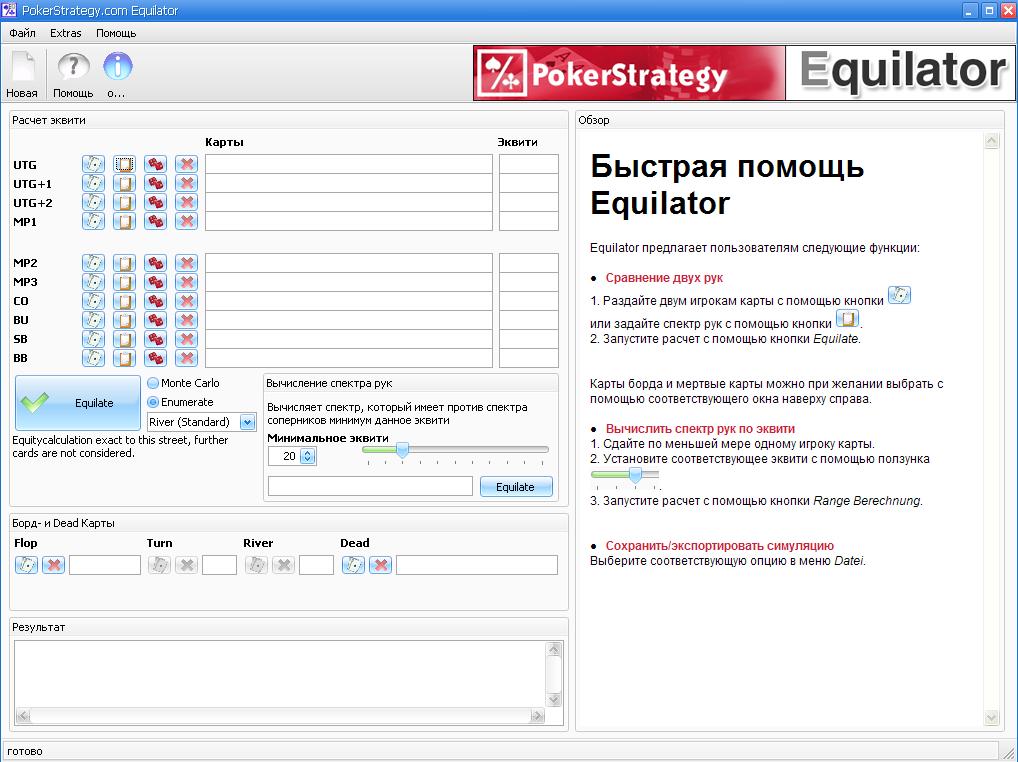Deal random cards to UTG

pos(155,164)
